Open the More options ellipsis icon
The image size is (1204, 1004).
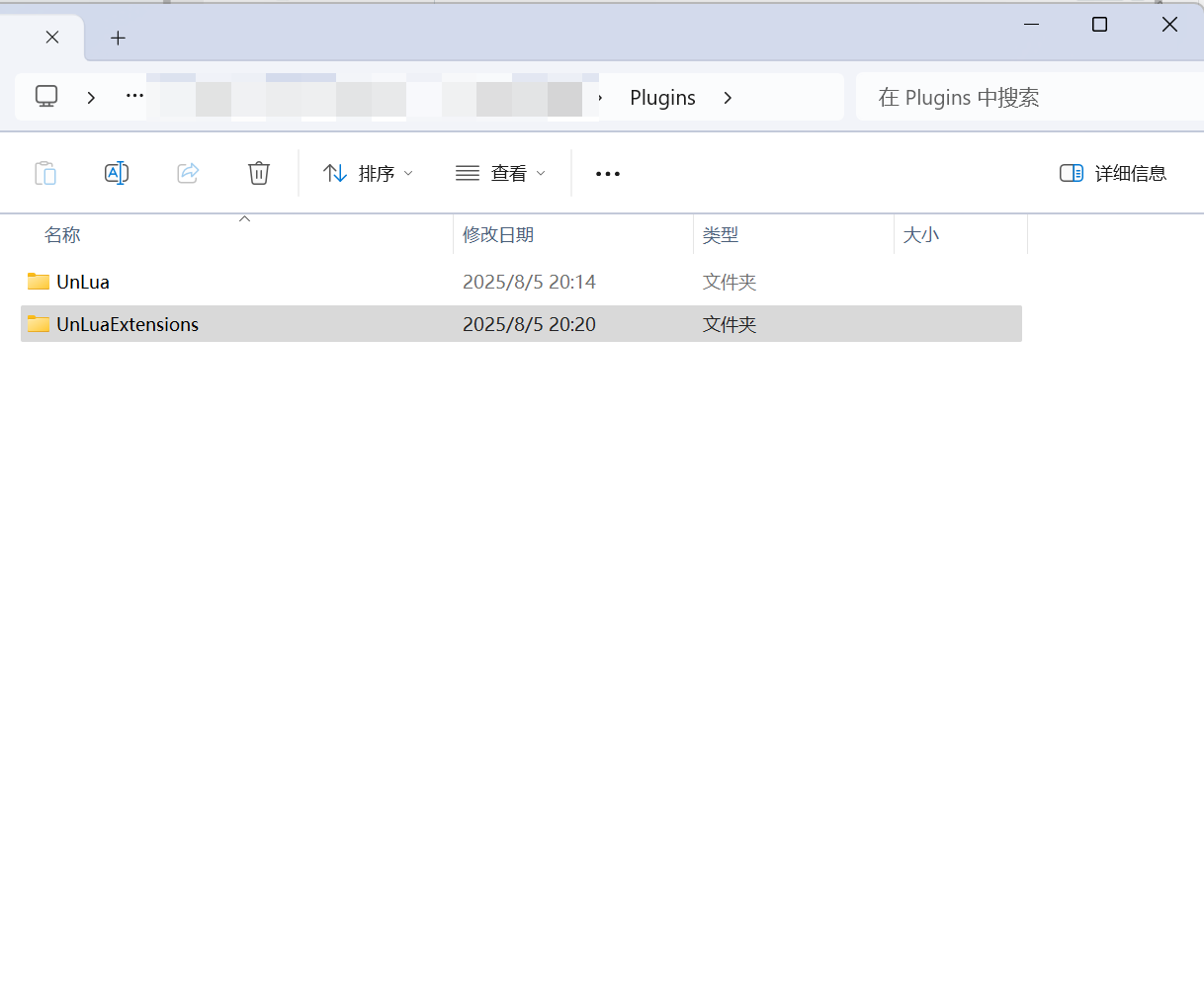pos(607,173)
